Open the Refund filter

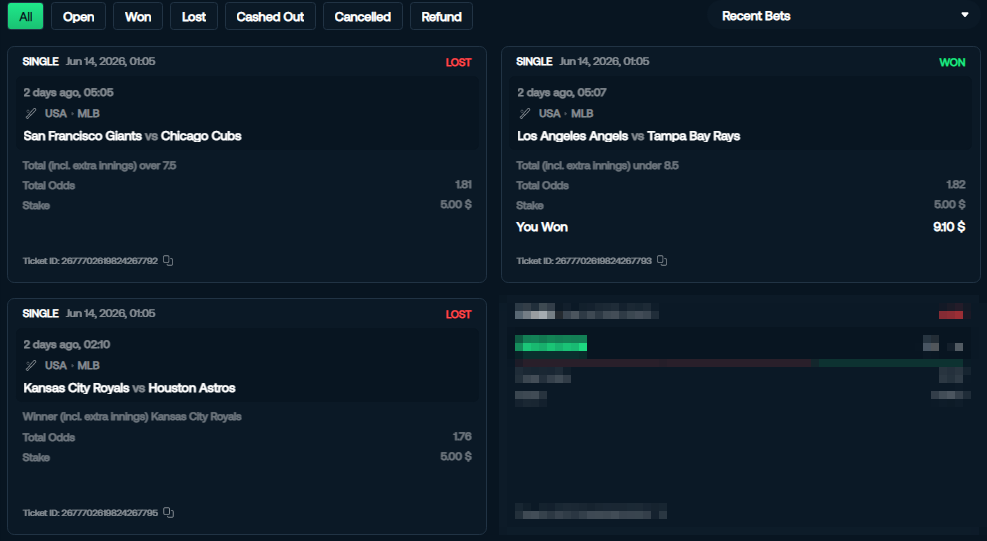(x=441, y=16)
